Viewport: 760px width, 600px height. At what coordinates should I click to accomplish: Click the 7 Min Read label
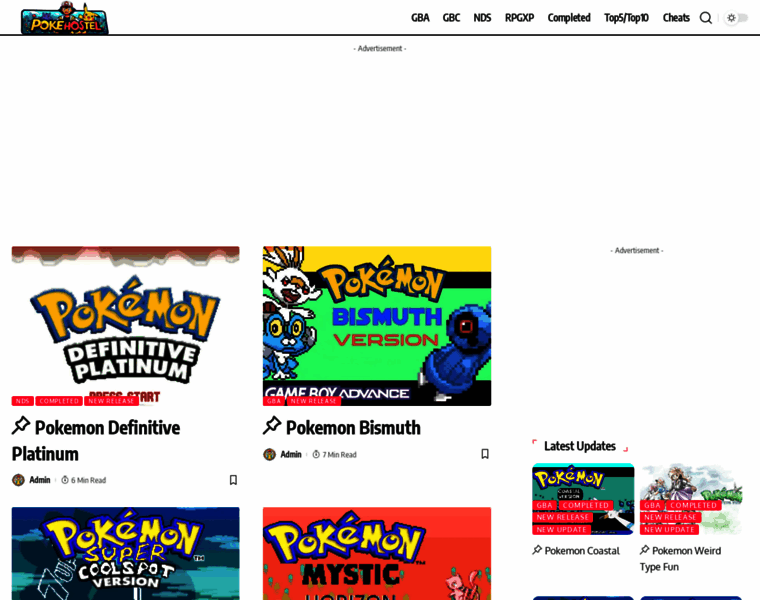coord(334,455)
